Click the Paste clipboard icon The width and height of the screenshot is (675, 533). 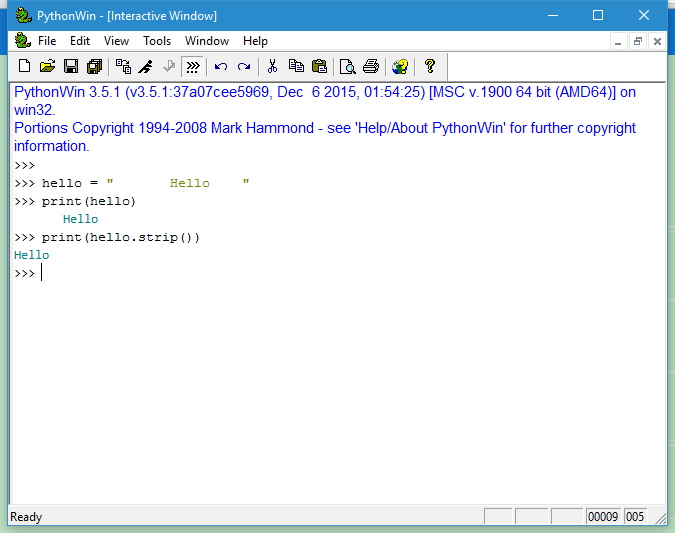(319, 66)
